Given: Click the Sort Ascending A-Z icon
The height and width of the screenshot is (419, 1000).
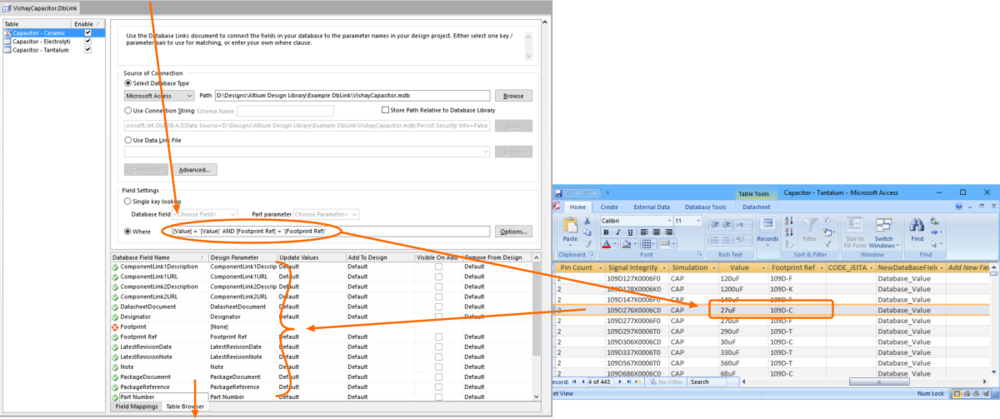Looking at the screenshot, I should coord(789,221).
